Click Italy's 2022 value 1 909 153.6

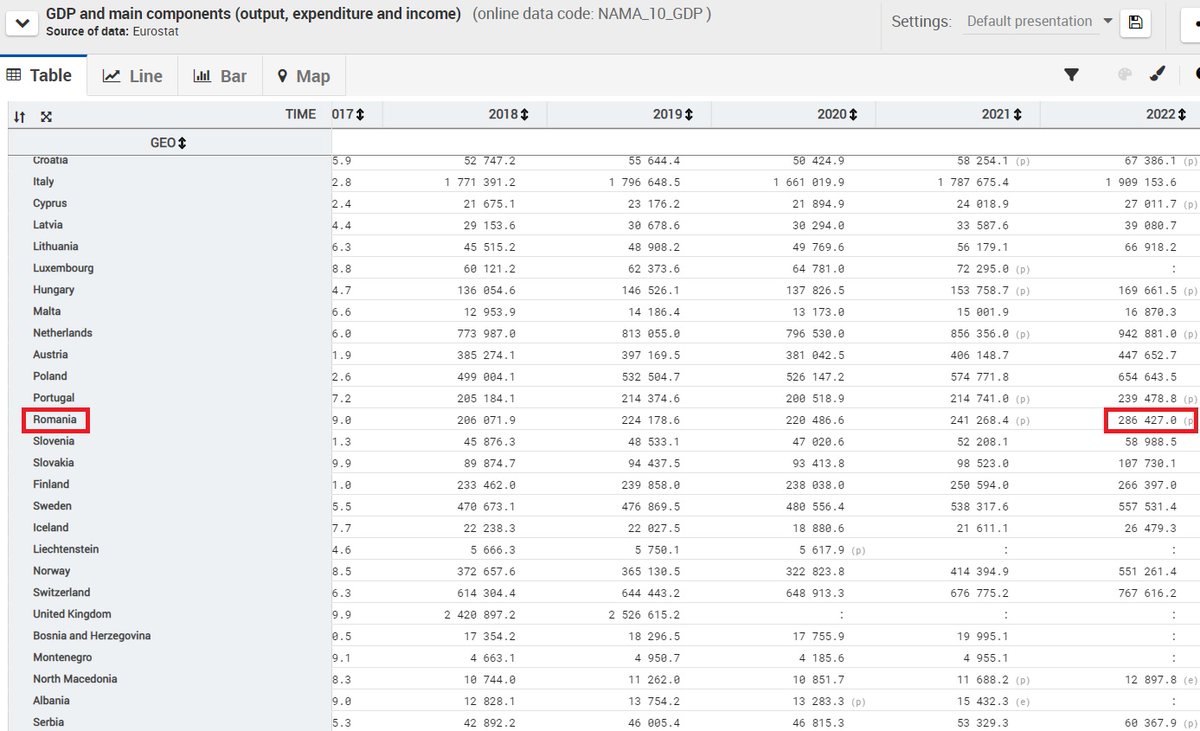[x=1141, y=183]
